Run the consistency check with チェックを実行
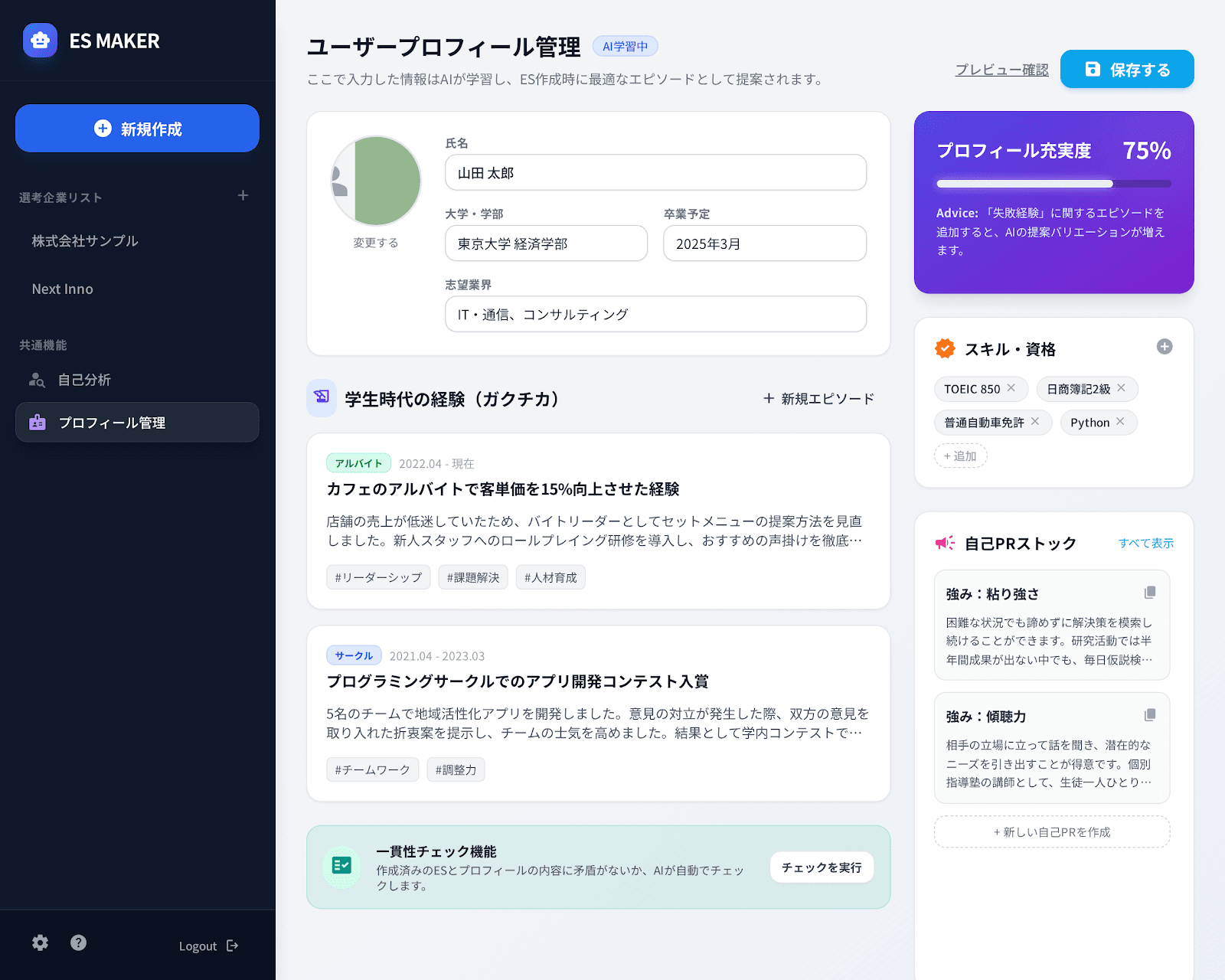The image size is (1225, 980). (x=821, y=867)
